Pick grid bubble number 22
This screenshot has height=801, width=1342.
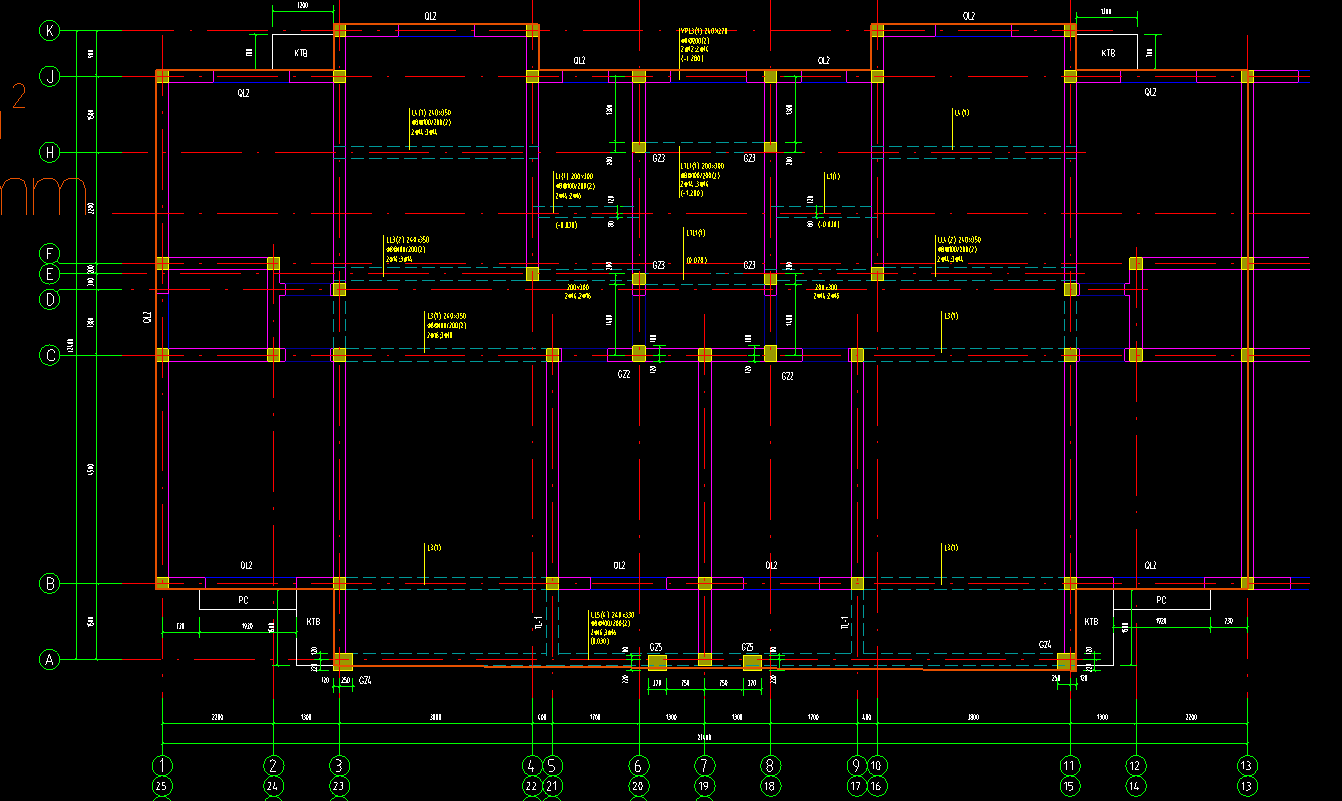(532, 786)
